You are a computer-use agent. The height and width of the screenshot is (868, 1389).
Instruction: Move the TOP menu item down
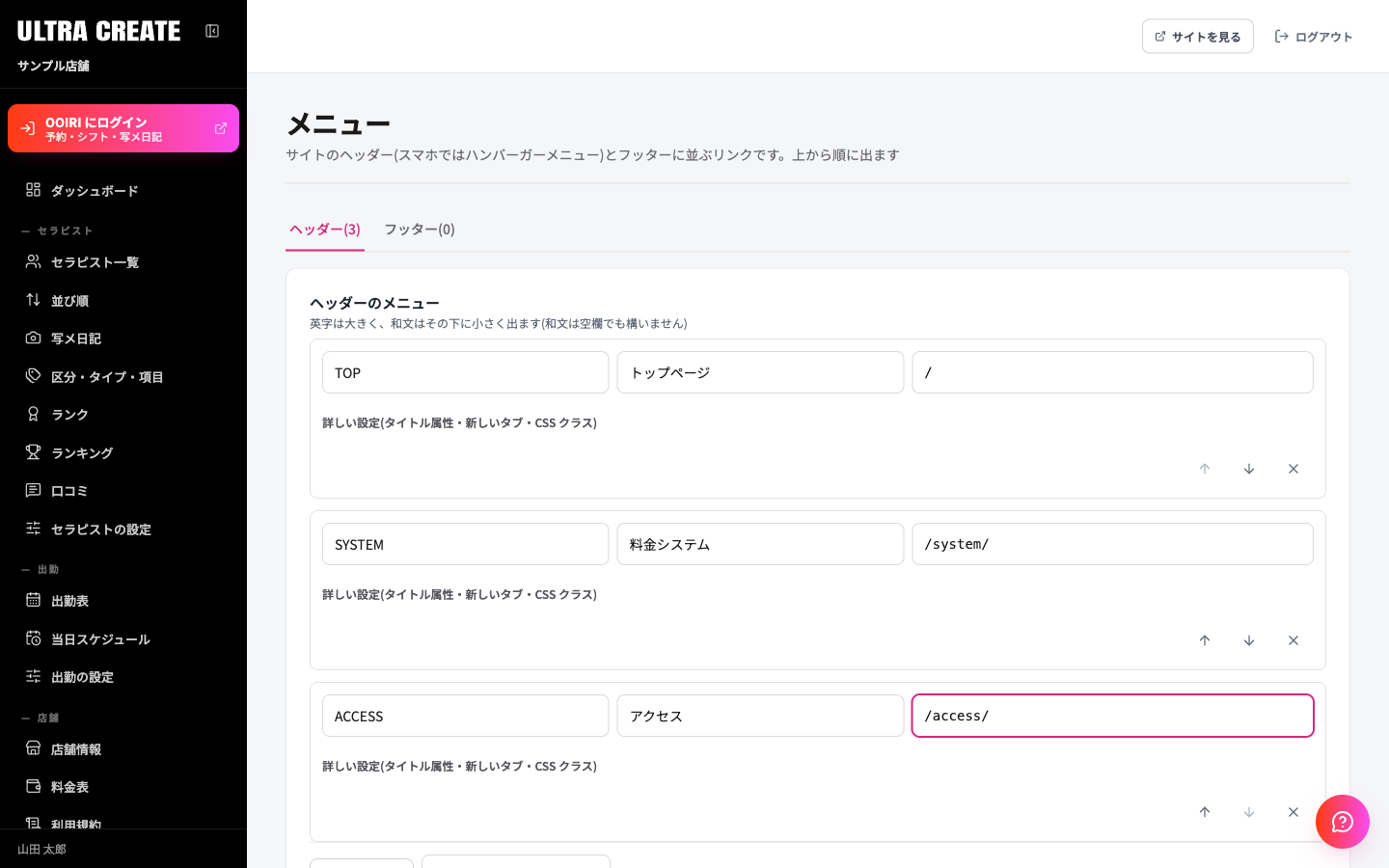coord(1249,469)
